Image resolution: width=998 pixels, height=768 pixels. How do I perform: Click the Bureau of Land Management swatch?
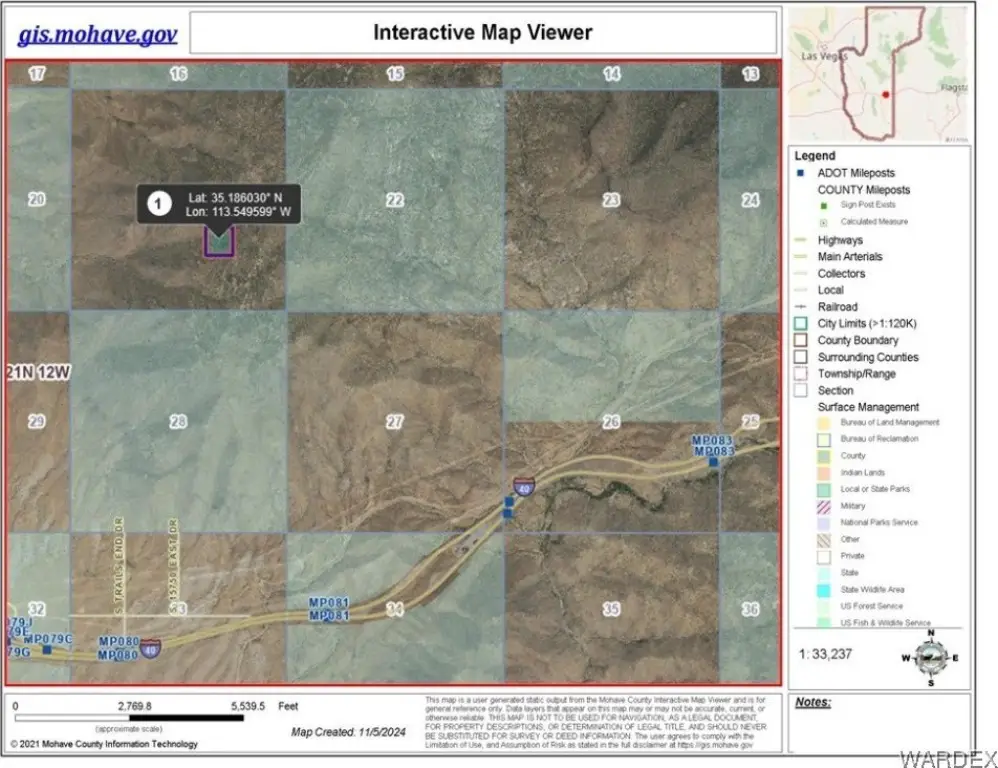click(827, 423)
